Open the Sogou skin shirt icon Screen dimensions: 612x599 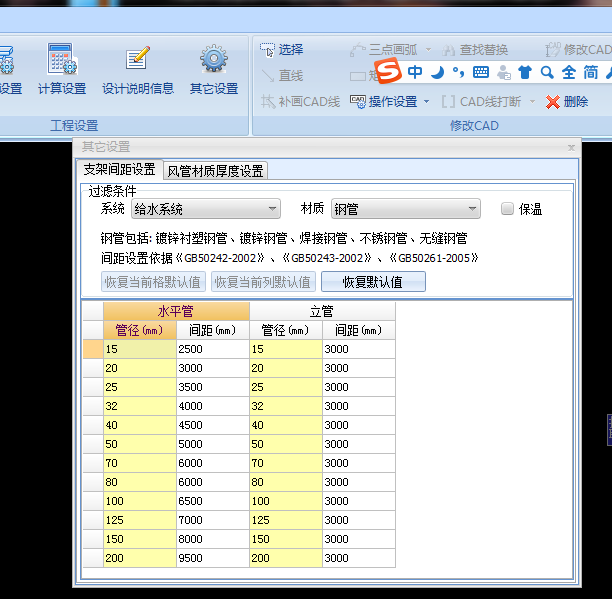(x=525, y=72)
